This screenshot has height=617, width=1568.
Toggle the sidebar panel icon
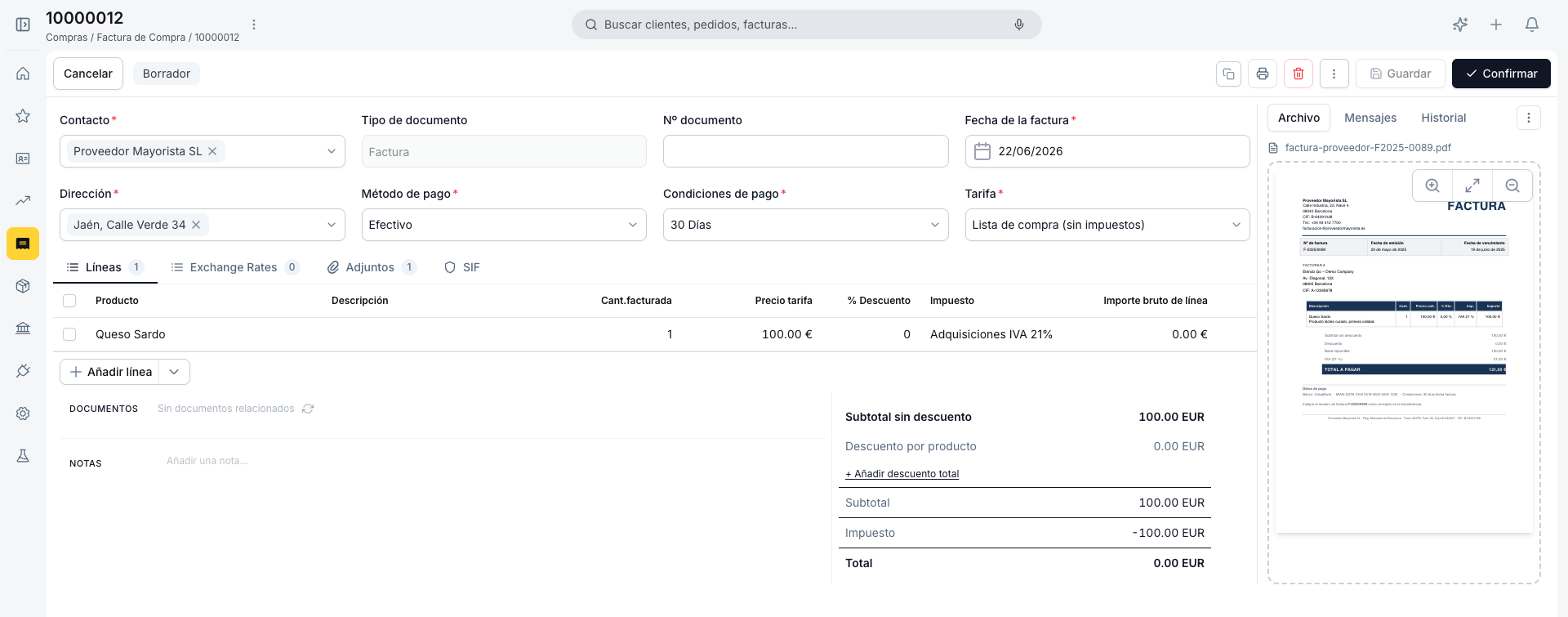pyautogui.click(x=23, y=25)
